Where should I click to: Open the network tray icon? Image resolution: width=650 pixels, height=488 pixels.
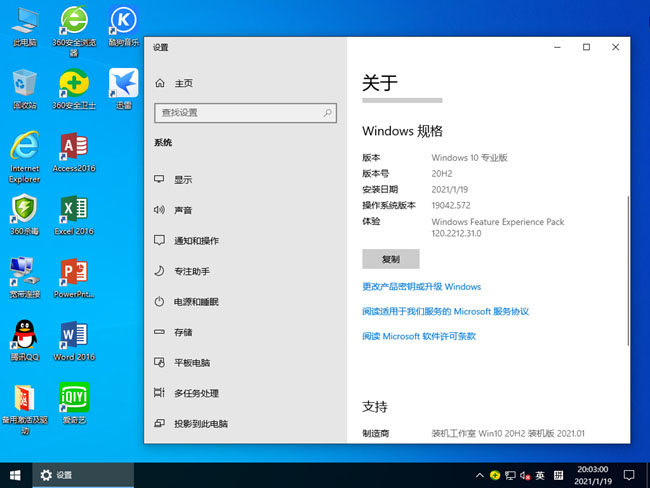510,476
